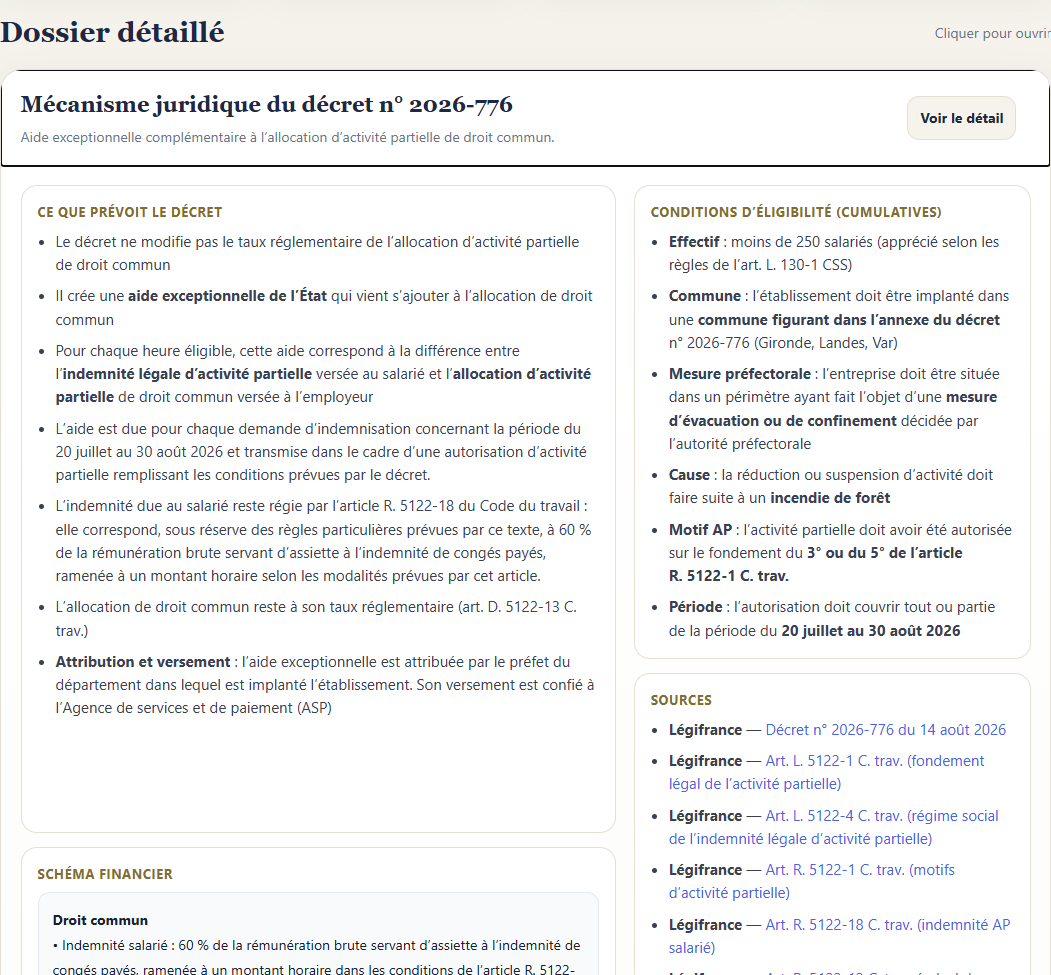
Task: Click the 'SOURCES' section heading
Action: 681,700
